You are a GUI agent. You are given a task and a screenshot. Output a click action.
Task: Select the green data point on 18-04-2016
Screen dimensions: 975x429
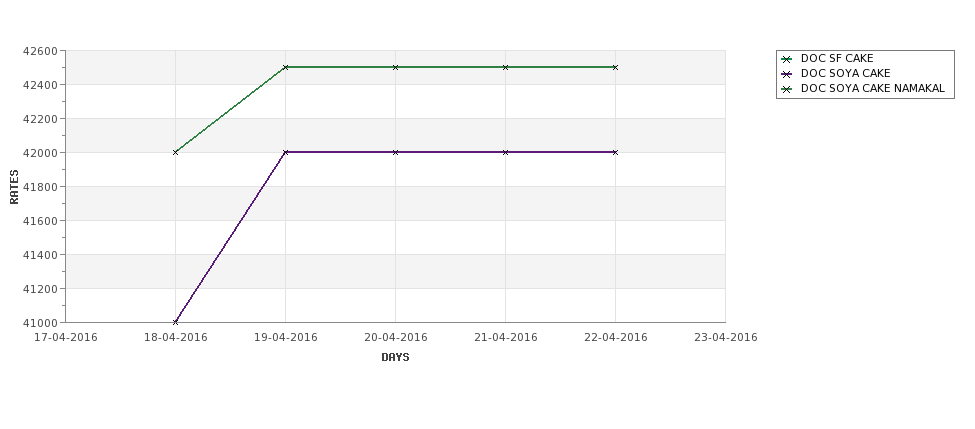click(175, 152)
